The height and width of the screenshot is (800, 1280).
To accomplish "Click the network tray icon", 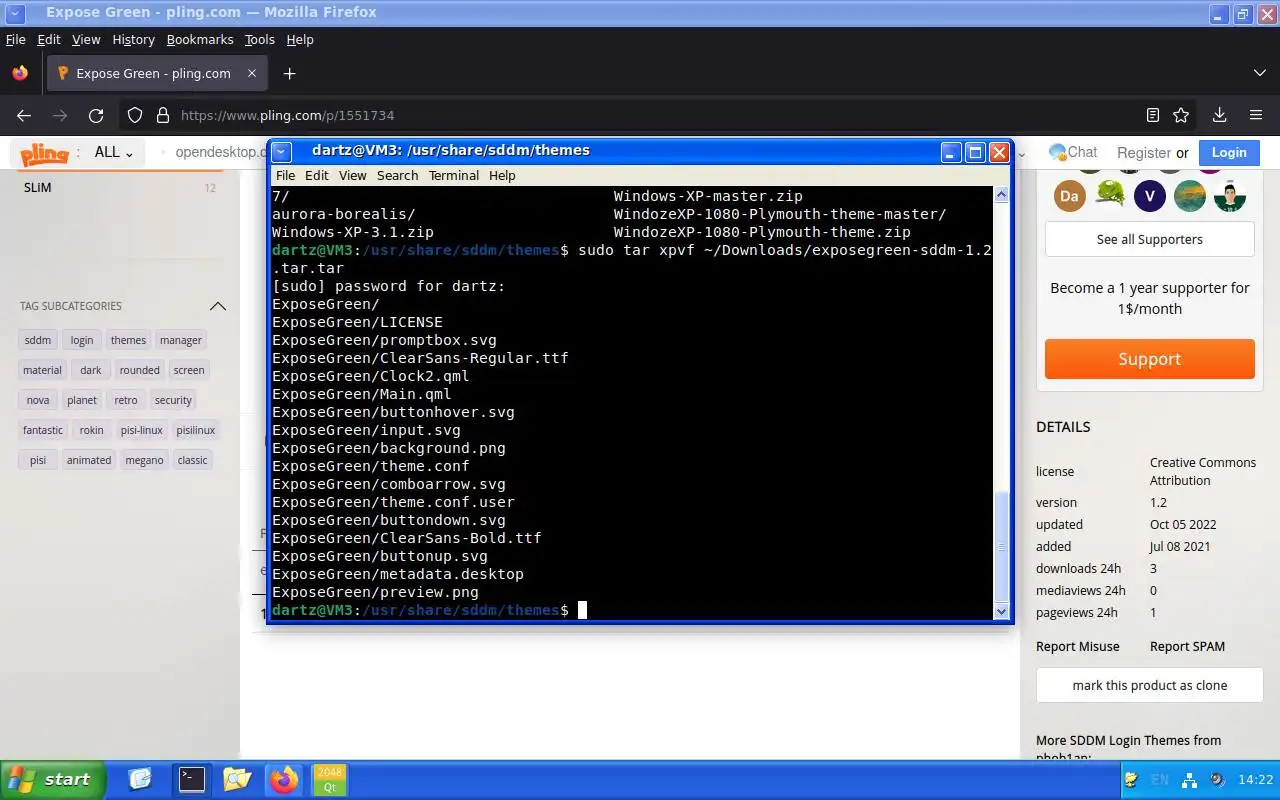I will (x=1189, y=780).
